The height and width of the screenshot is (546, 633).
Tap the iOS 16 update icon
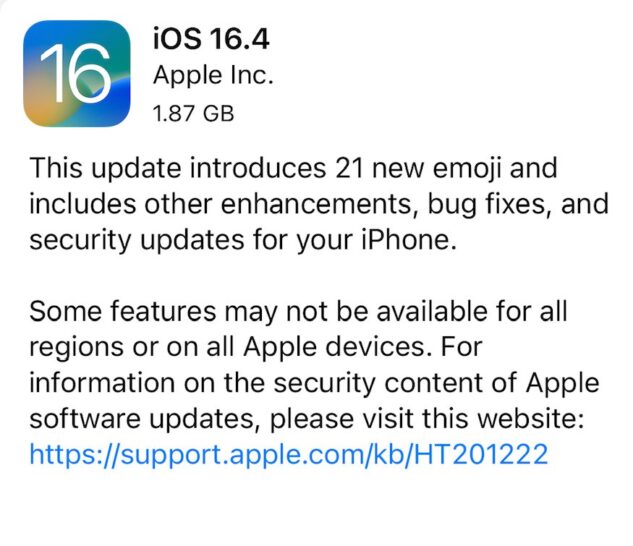pos(77,73)
